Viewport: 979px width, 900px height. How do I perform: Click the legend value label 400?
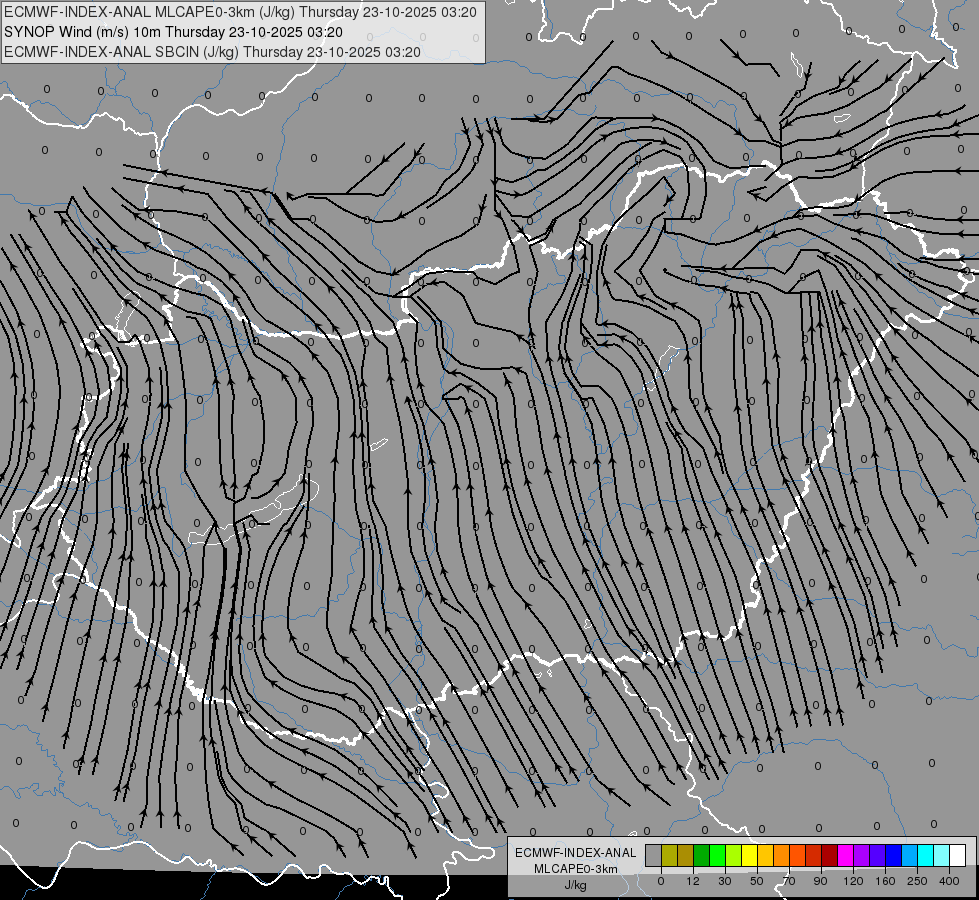[949, 881]
